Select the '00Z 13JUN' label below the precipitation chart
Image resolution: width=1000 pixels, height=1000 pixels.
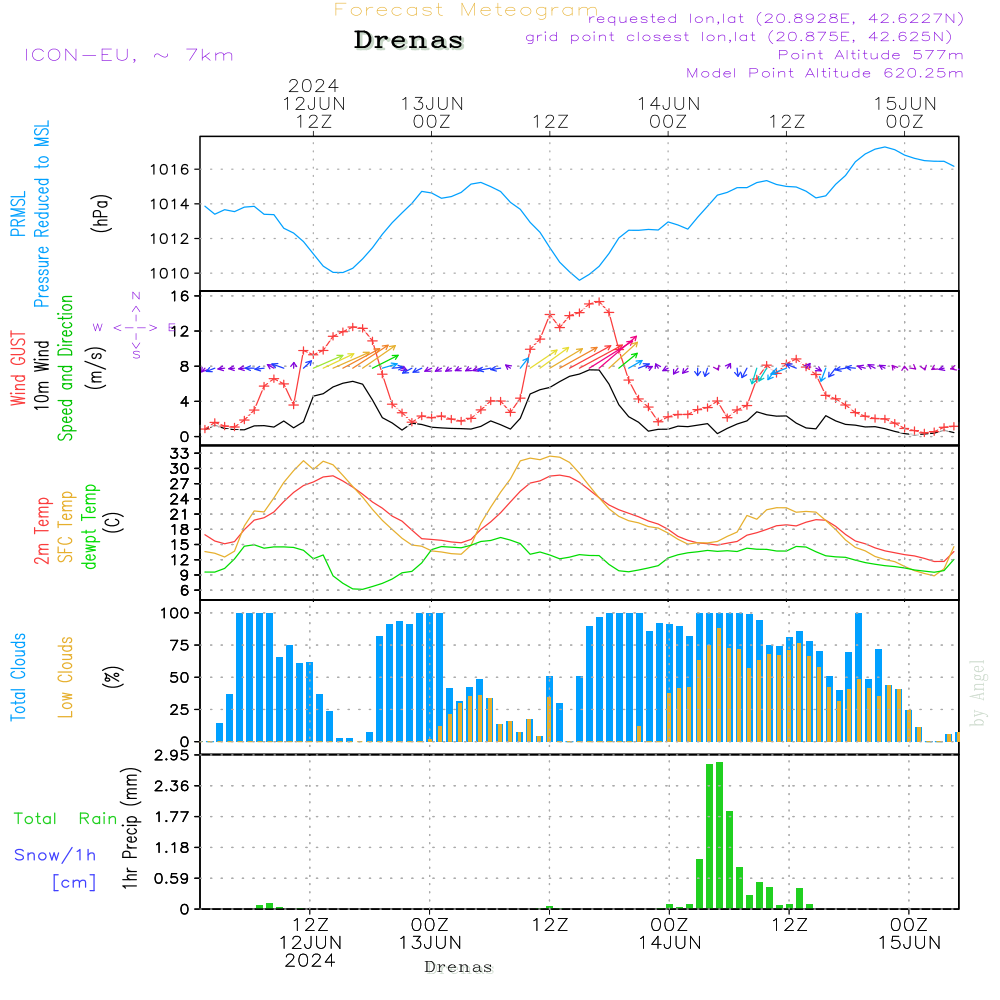tap(430, 934)
